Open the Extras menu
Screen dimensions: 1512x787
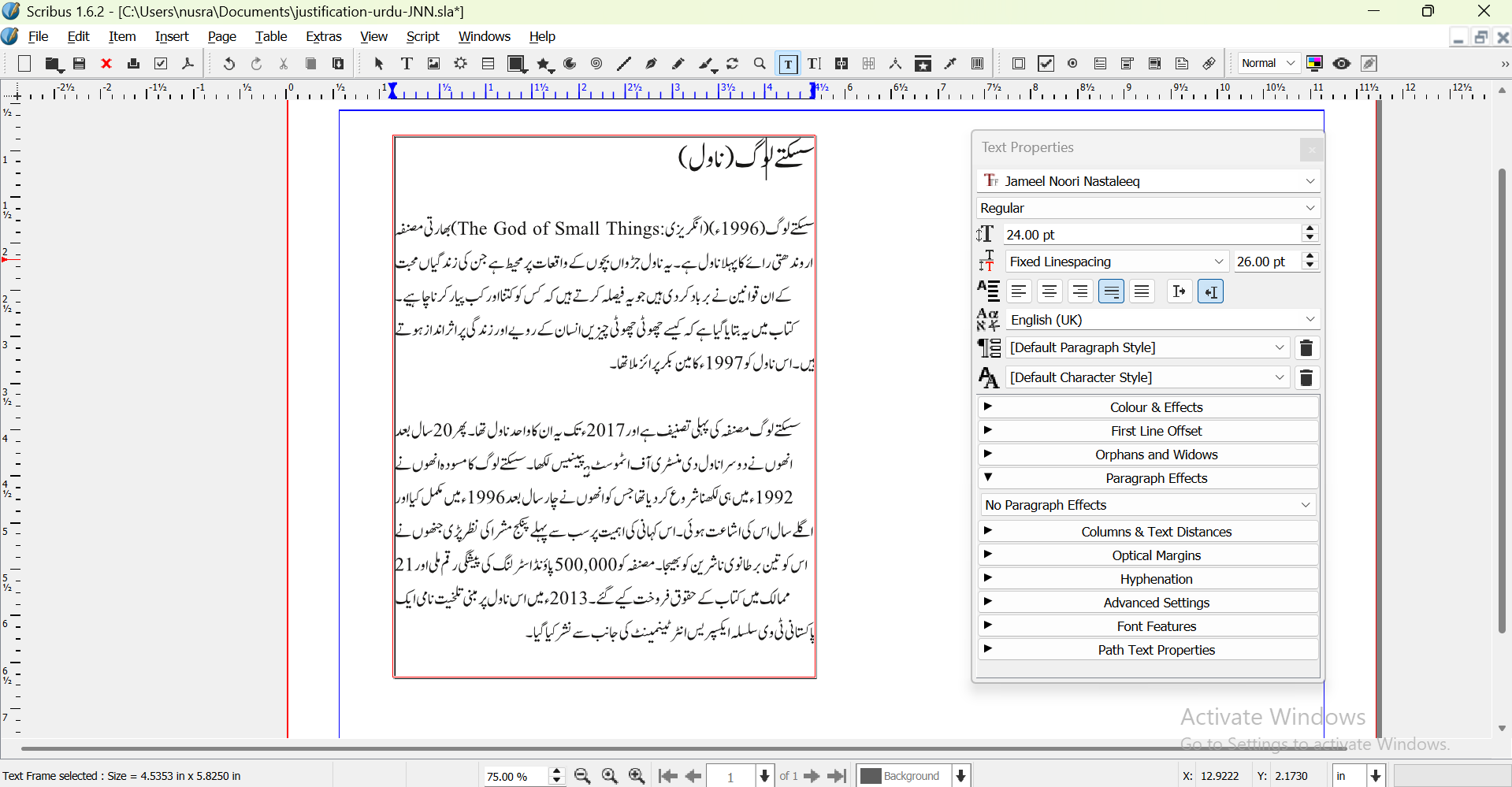tap(323, 36)
